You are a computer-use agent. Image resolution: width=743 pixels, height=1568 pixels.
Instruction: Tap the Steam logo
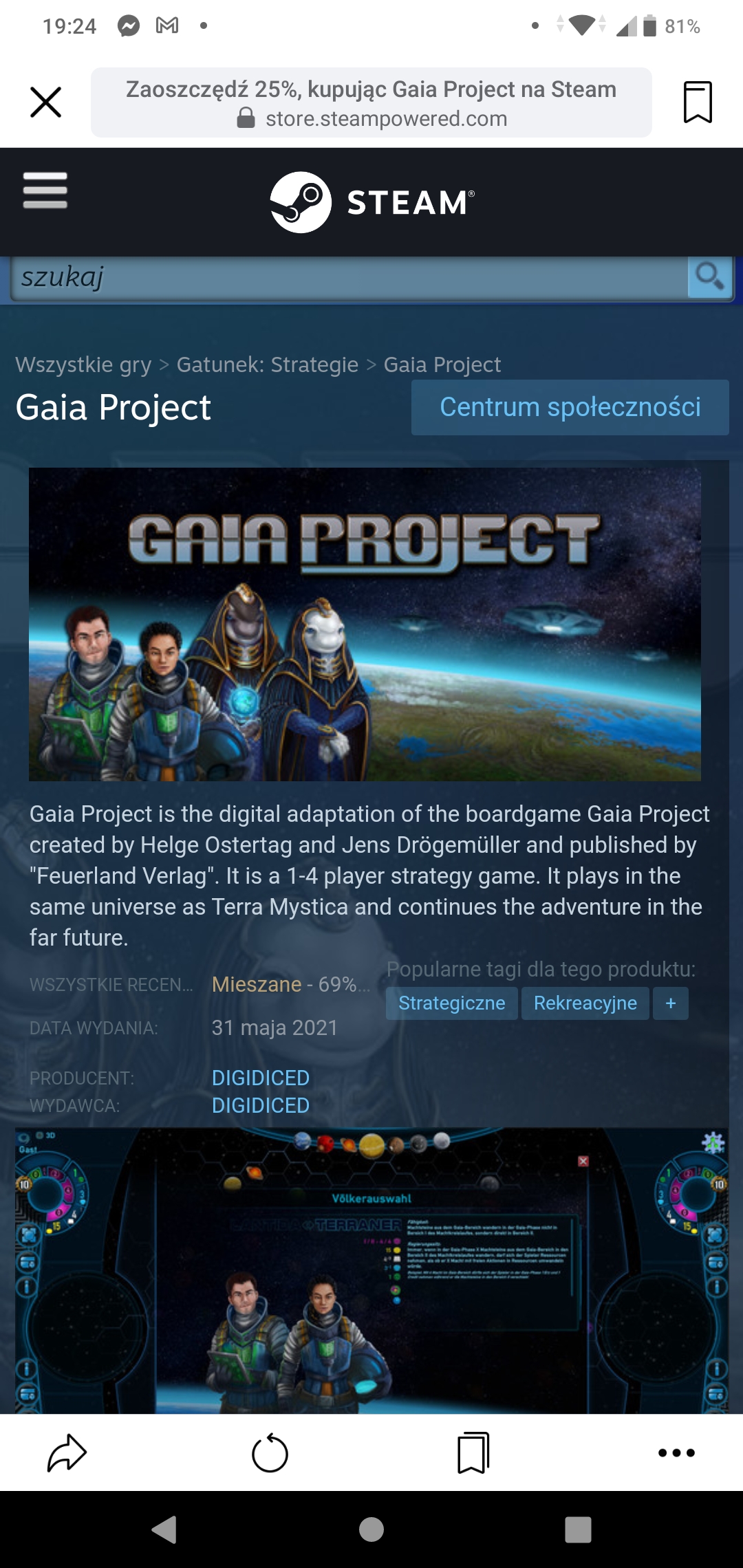point(371,202)
